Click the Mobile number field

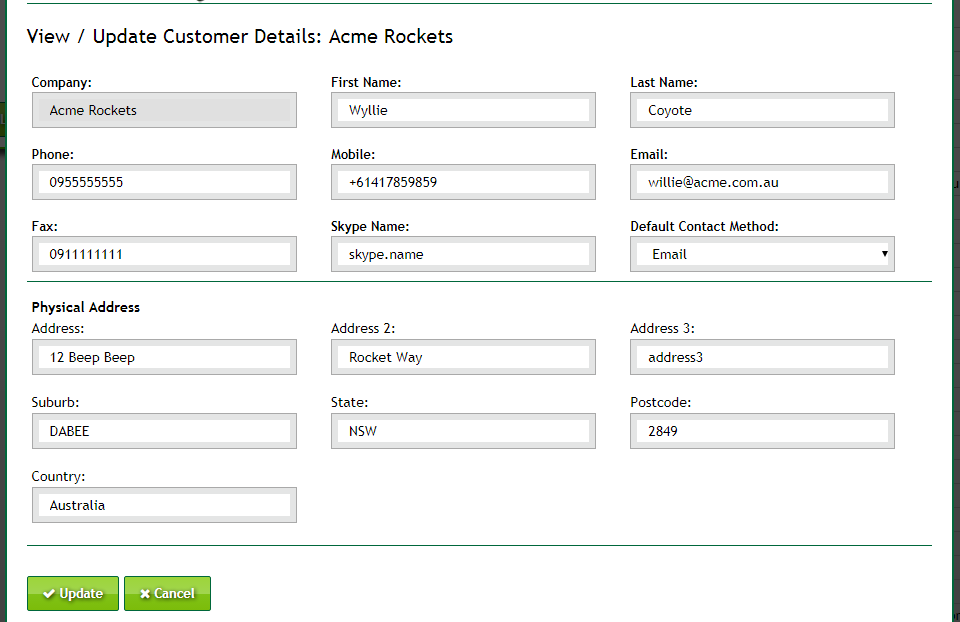point(463,182)
